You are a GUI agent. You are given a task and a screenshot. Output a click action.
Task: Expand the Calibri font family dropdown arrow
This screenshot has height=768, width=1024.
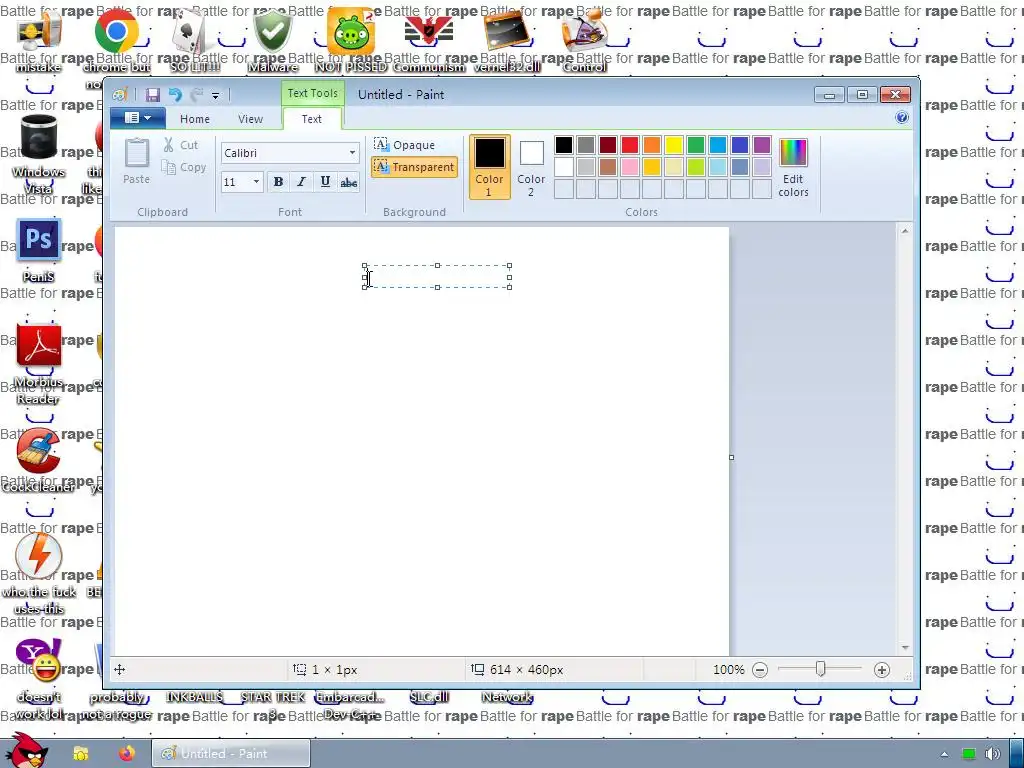point(352,153)
